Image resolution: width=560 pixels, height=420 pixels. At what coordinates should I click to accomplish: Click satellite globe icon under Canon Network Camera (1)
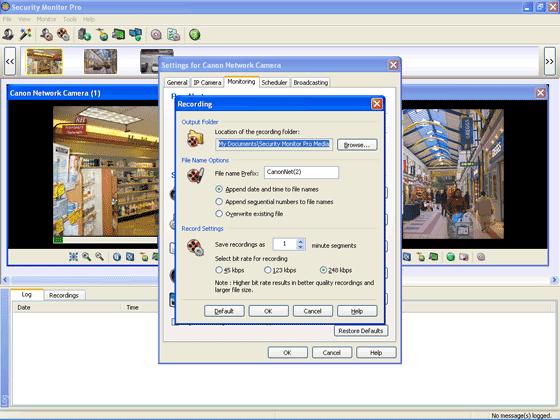tap(144, 257)
